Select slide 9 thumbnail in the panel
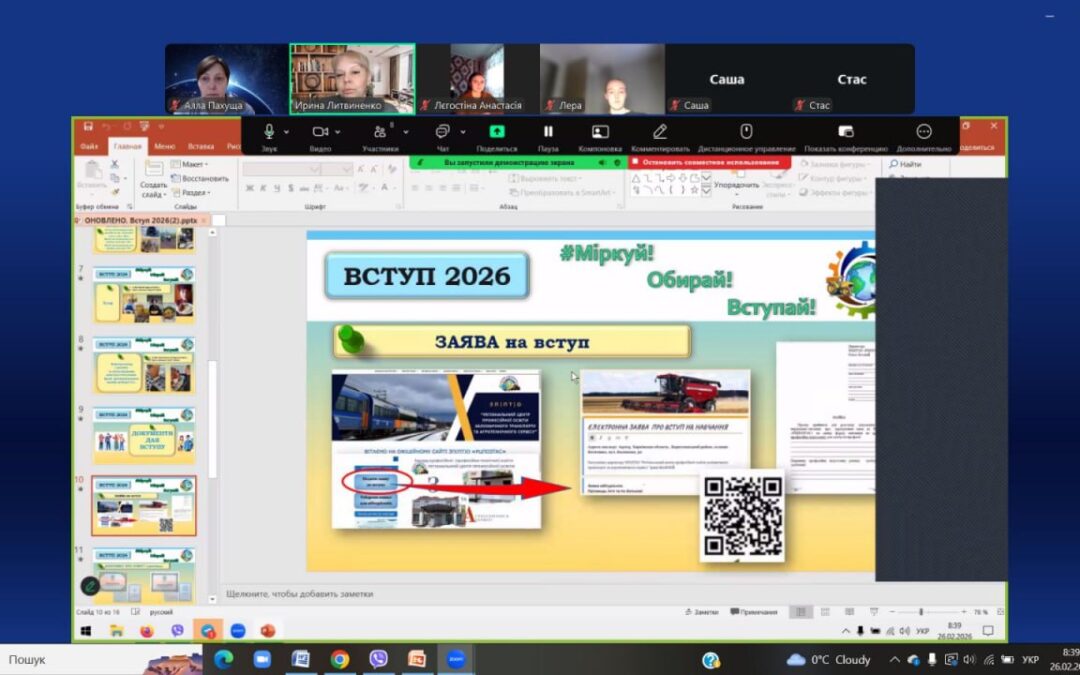Screen dimensions: 1080x675 pyautogui.click(x=144, y=435)
